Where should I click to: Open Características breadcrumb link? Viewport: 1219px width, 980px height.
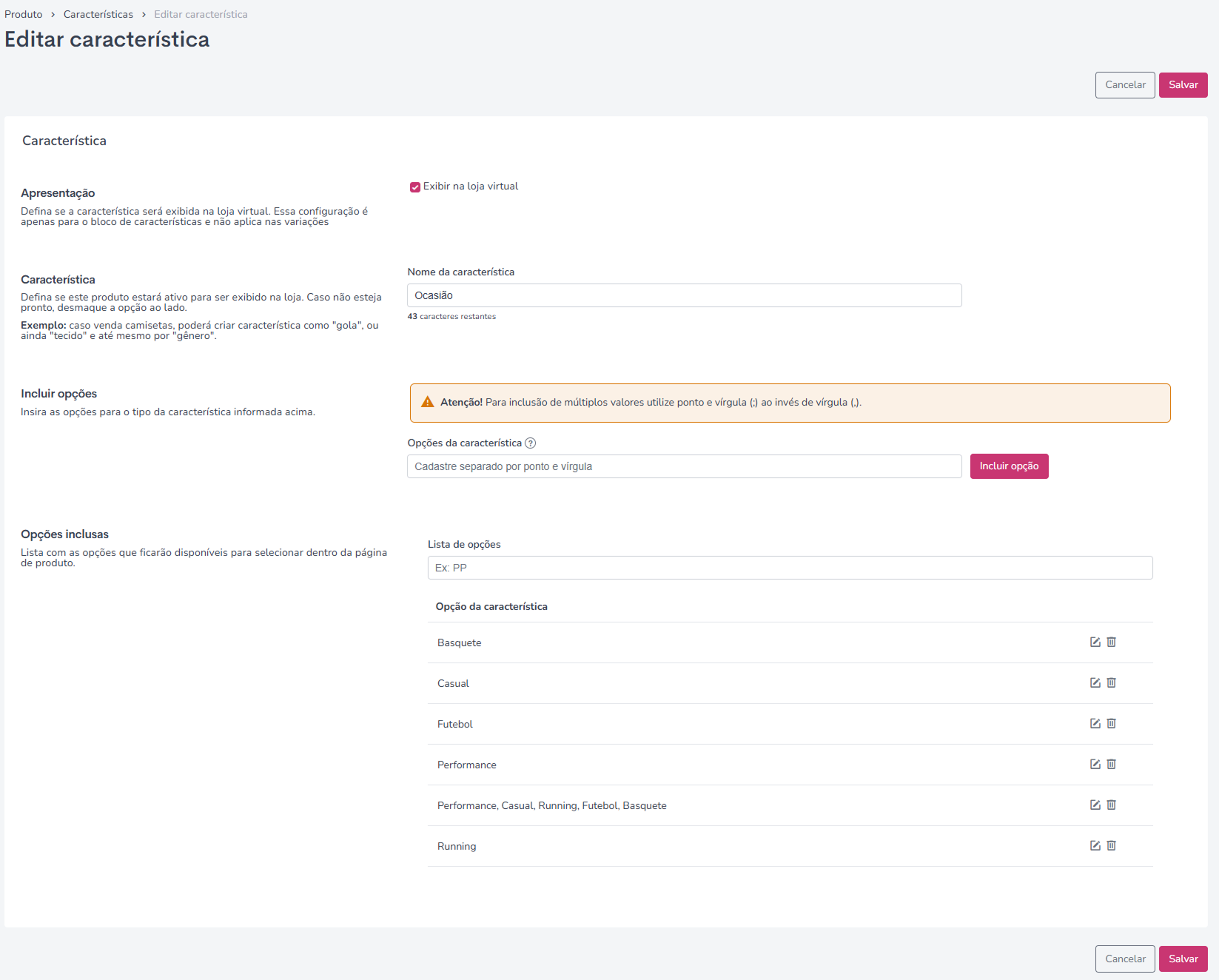pos(98,14)
